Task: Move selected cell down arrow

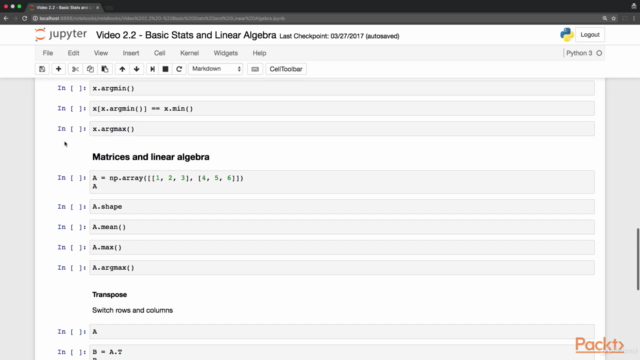Action: coord(137,69)
